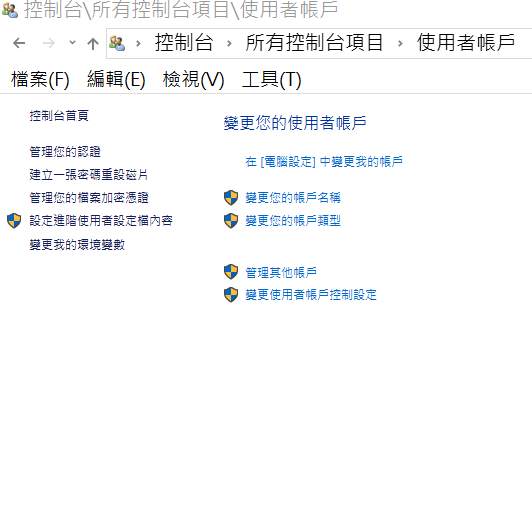Open the 編輯(E) menu

click(x=116, y=80)
